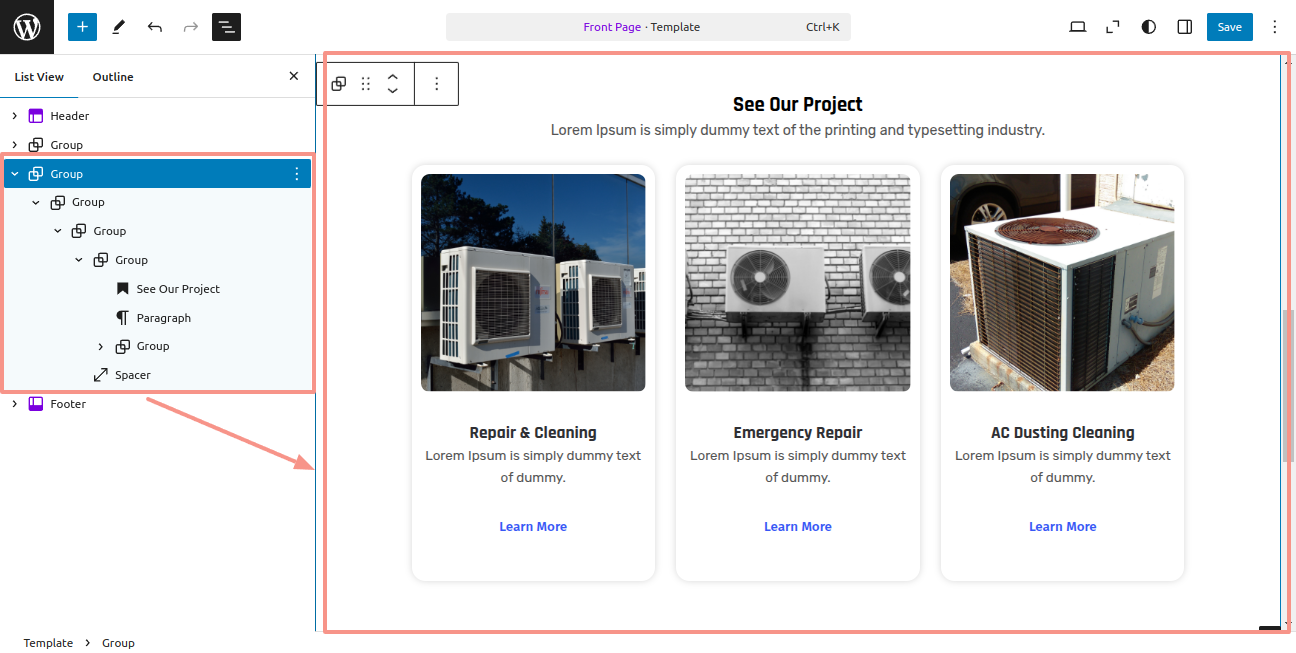
Task: Select the Spacer resize icon in list
Action: [x=101, y=375]
